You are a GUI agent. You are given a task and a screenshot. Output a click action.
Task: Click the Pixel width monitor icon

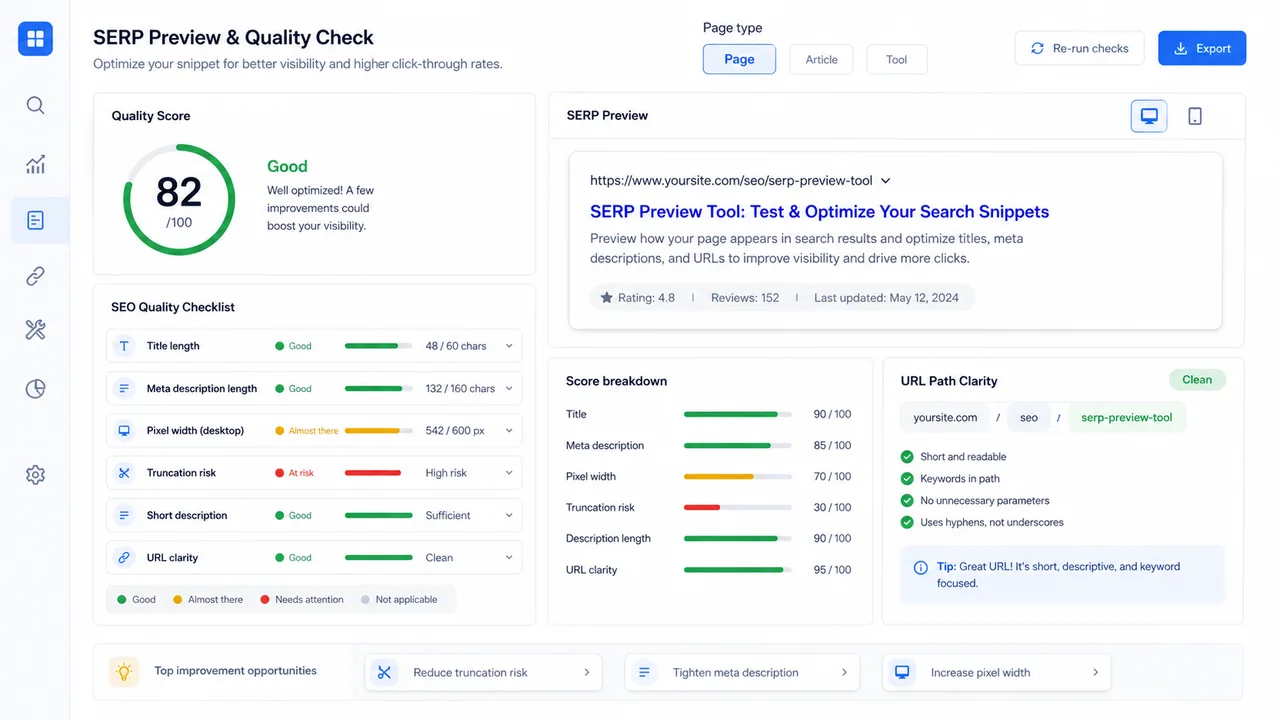[124, 431]
